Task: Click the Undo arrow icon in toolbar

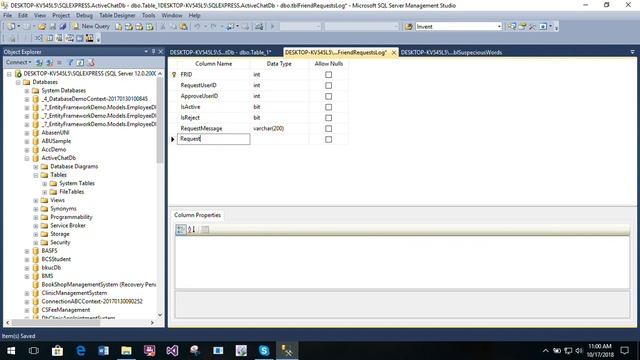Action: pos(197,27)
